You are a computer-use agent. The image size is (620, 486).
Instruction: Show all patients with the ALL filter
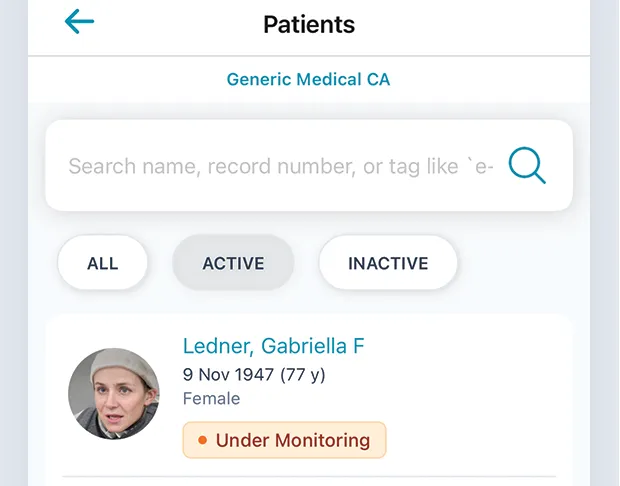[x=103, y=264]
